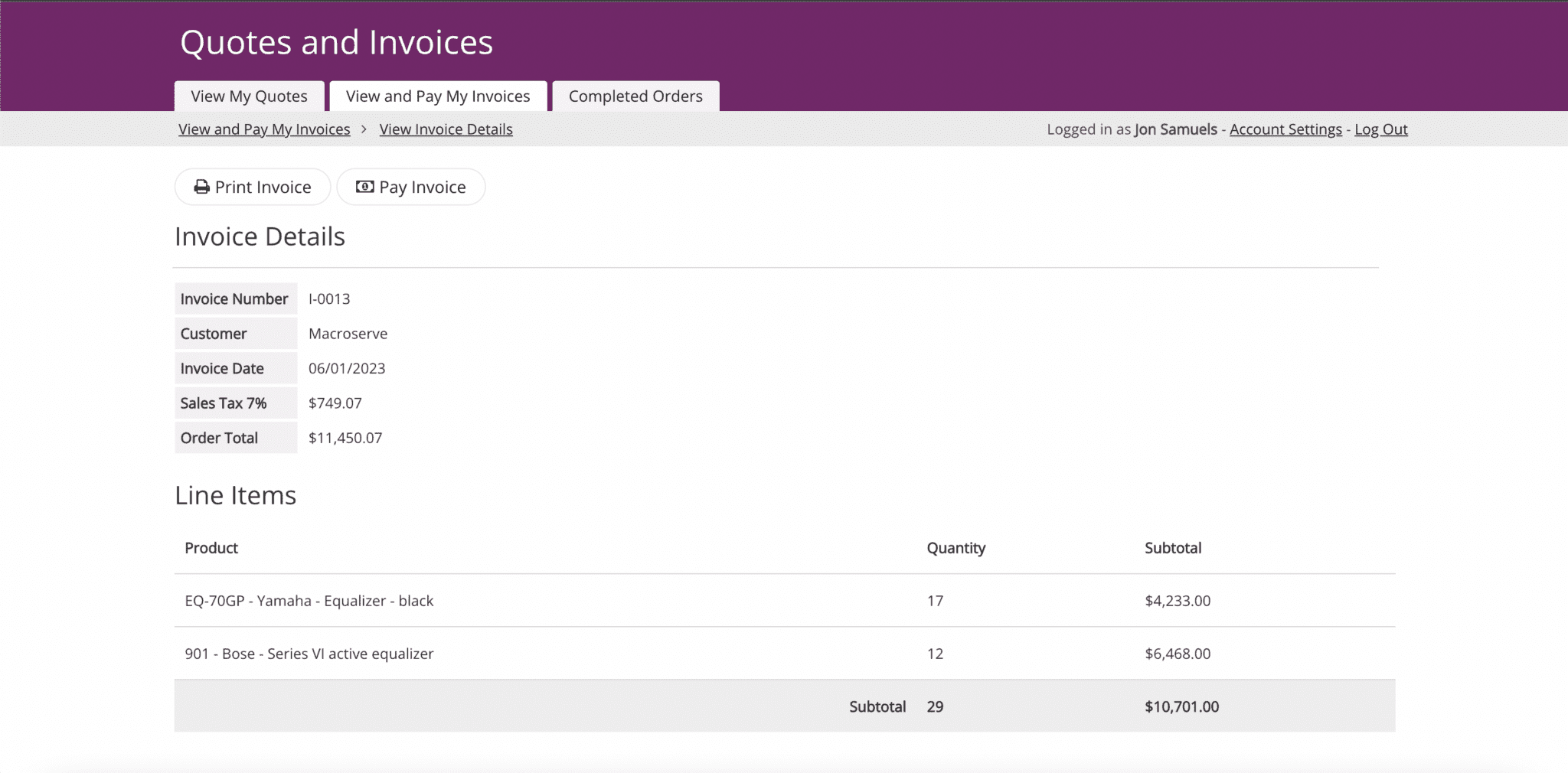The height and width of the screenshot is (773, 1568).
Task: Click the Quantity column header
Action: pos(955,547)
